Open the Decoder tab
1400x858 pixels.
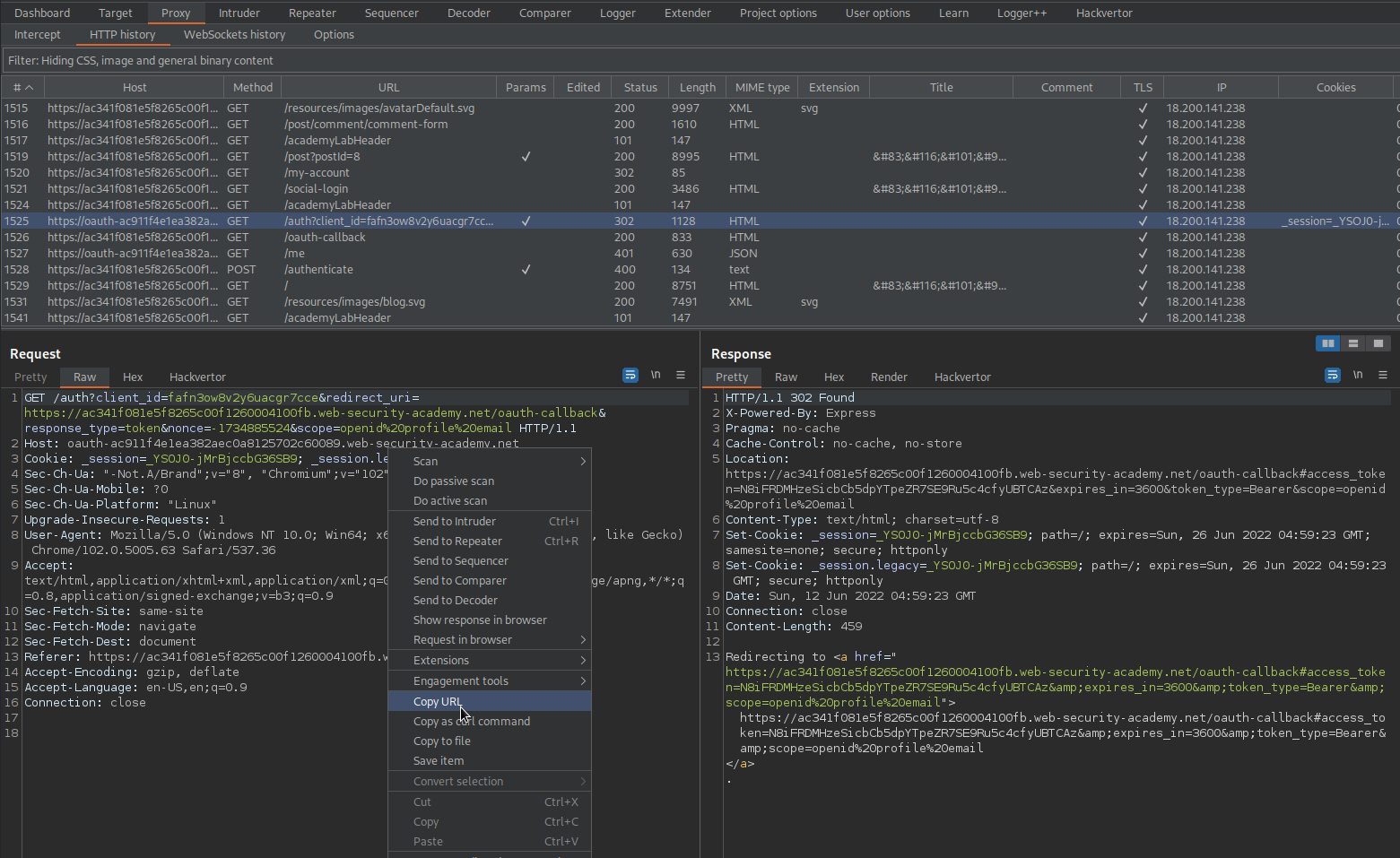coord(469,13)
